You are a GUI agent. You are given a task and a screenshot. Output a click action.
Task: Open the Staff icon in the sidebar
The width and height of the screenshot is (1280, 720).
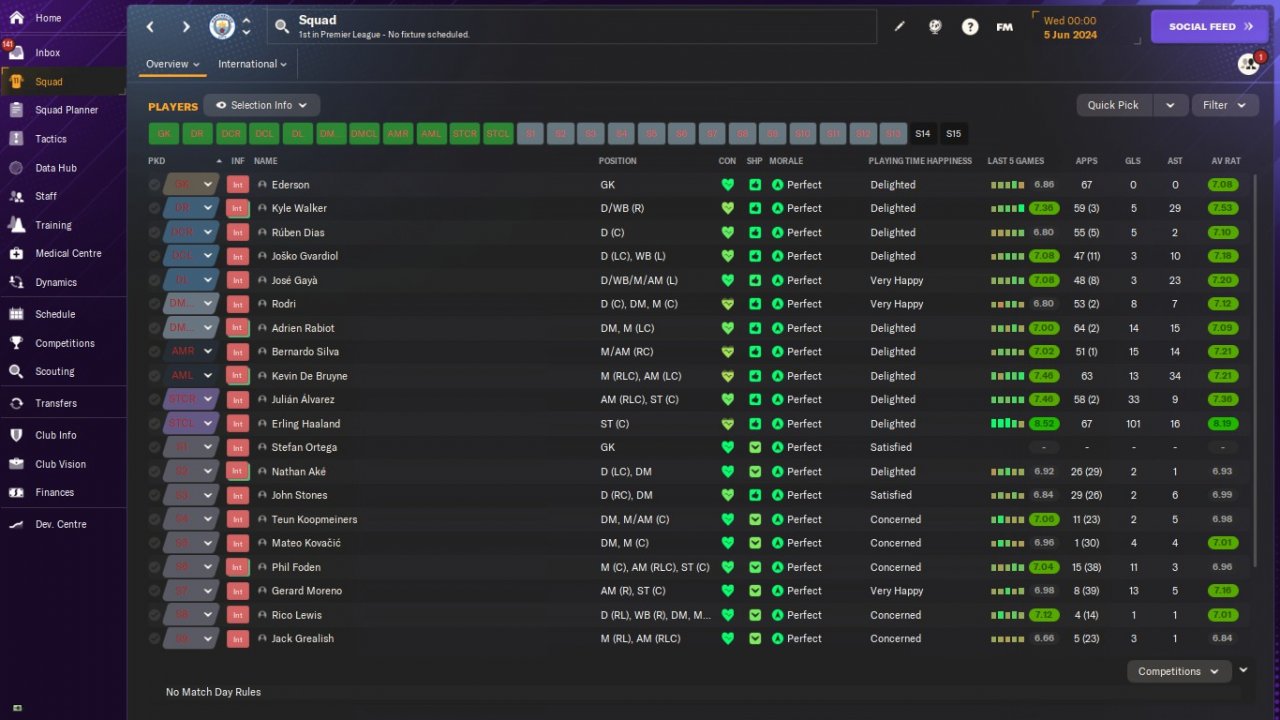[x=16, y=196]
